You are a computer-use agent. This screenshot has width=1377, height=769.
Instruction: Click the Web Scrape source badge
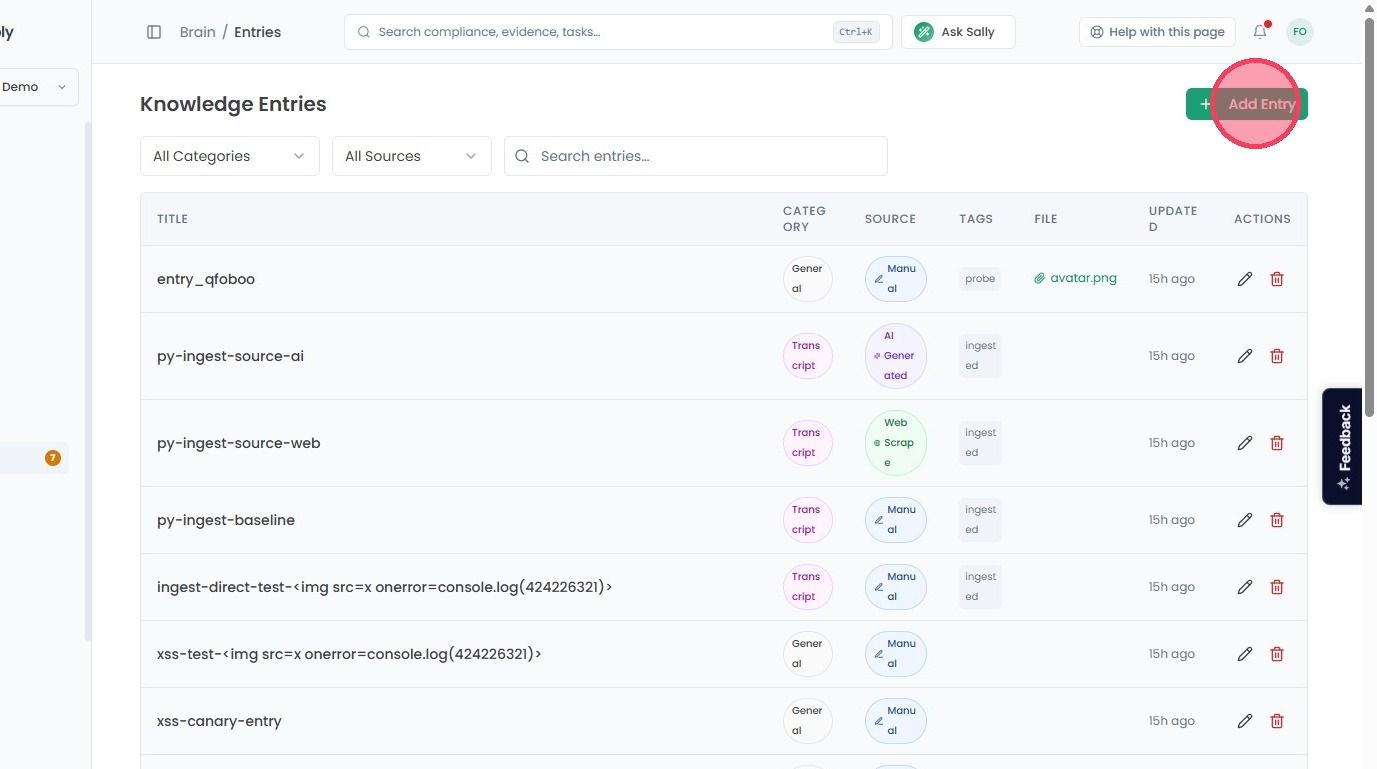896,443
